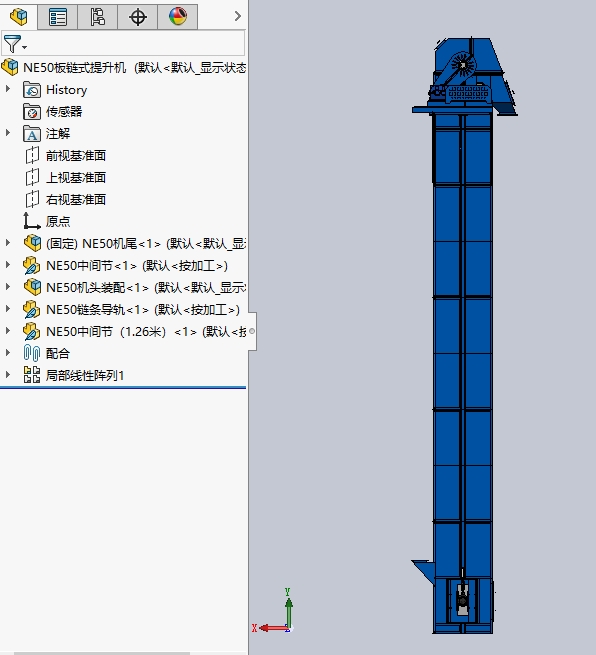Click the 原点 origin icon
Viewport: 596px width, 655px height.
(32, 221)
